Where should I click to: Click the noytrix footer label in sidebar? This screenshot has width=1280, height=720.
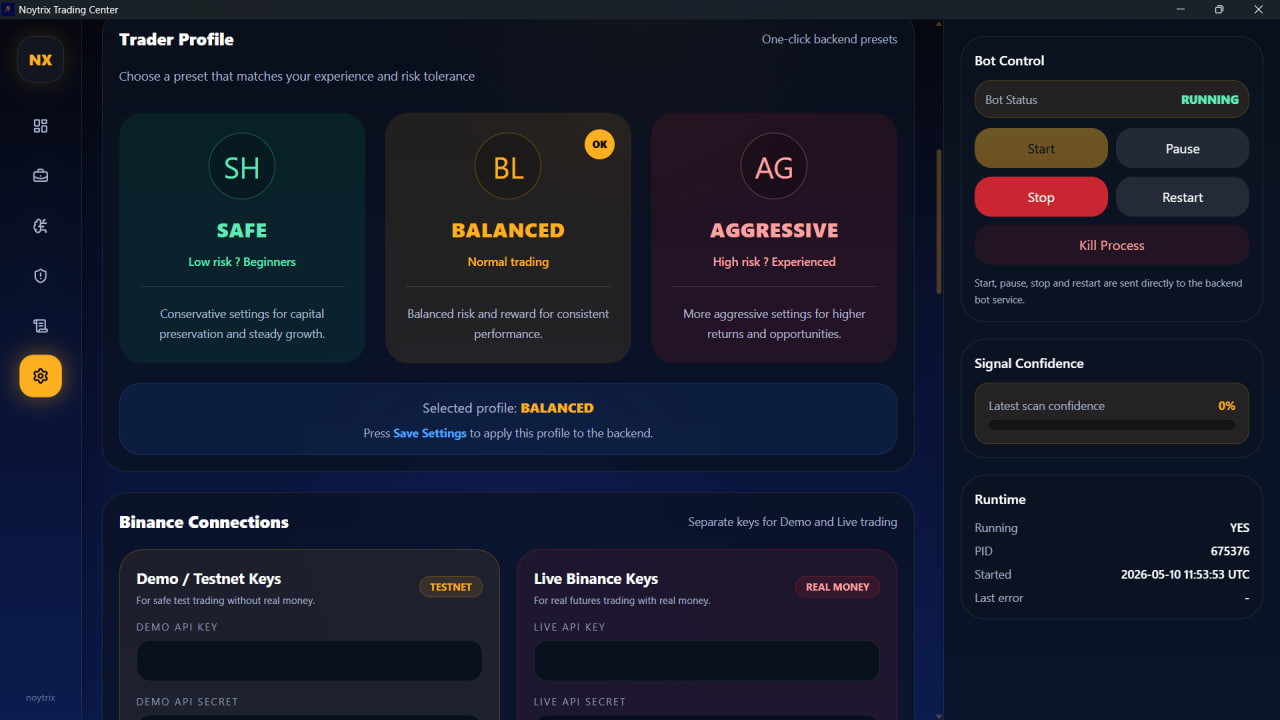[x=40, y=698]
